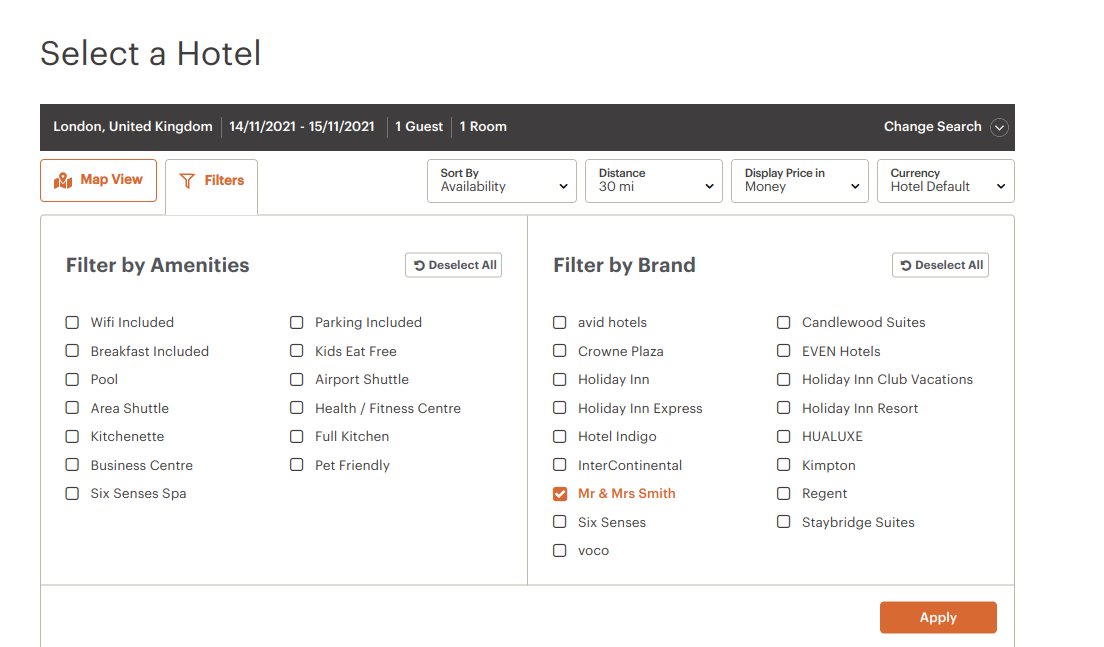Switch to the Filters tab
This screenshot has width=1104, height=647.
pyautogui.click(x=211, y=181)
